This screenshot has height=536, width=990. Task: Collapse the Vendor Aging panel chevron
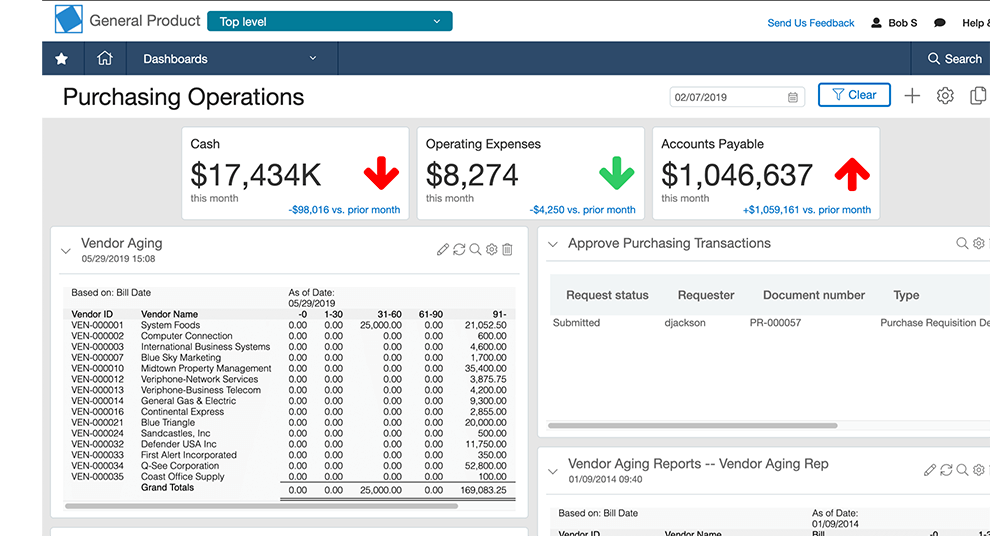66,251
